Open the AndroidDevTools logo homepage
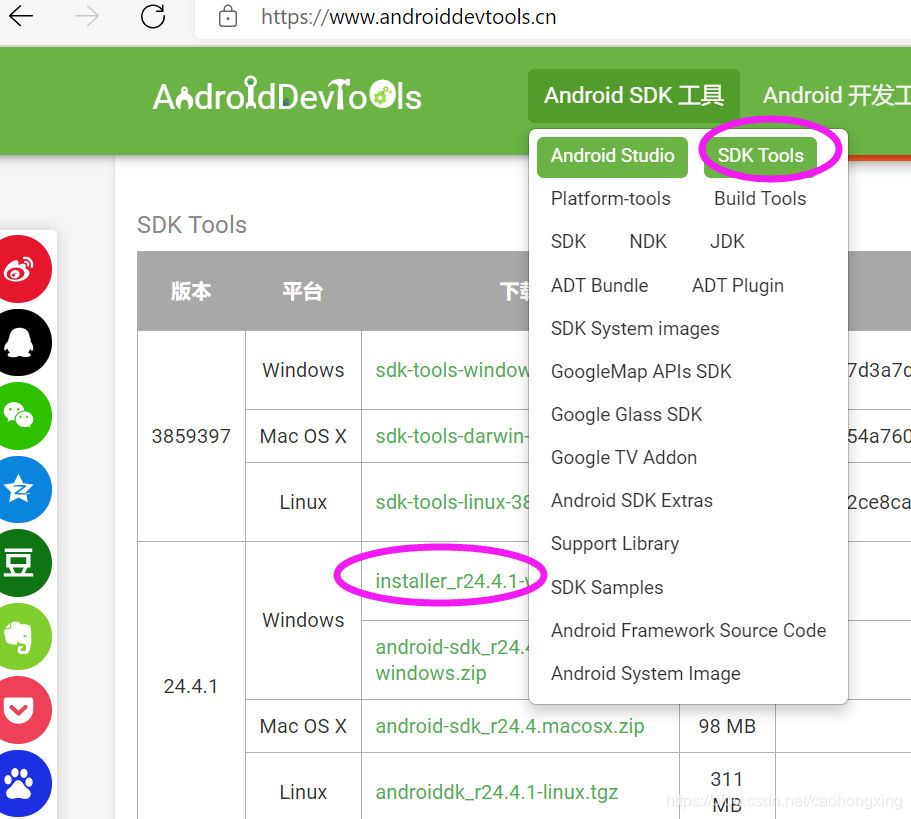911x819 pixels. click(x=287, y=95)
